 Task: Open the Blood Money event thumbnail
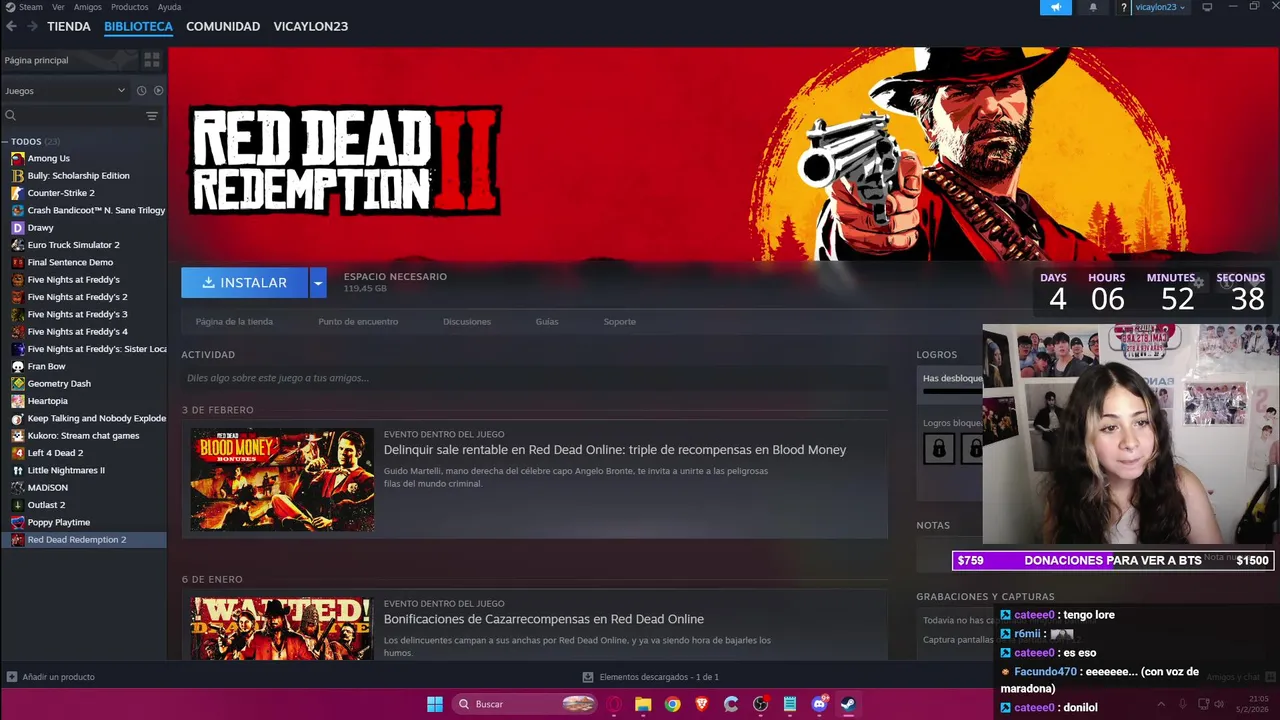[x=282, y=480]
